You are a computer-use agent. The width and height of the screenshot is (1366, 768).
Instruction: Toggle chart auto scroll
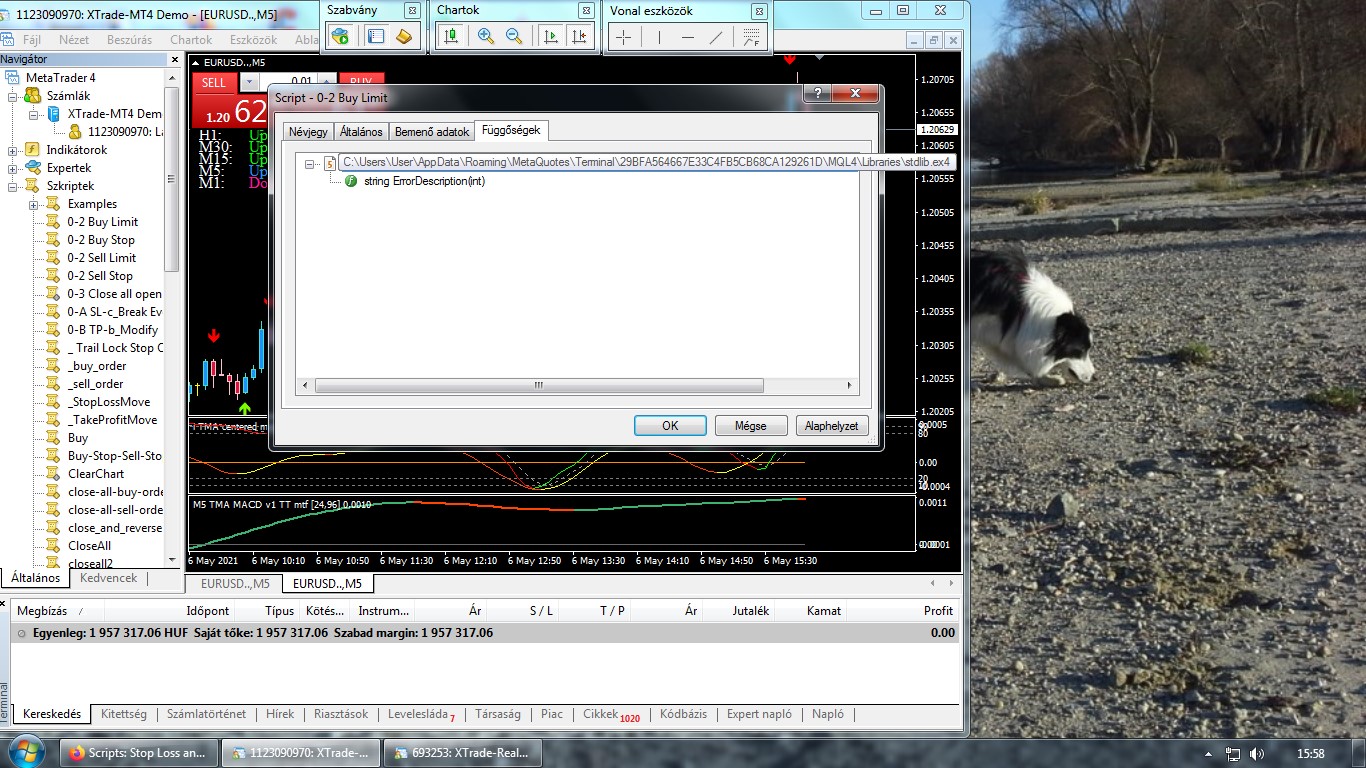(x=551, y=36)
